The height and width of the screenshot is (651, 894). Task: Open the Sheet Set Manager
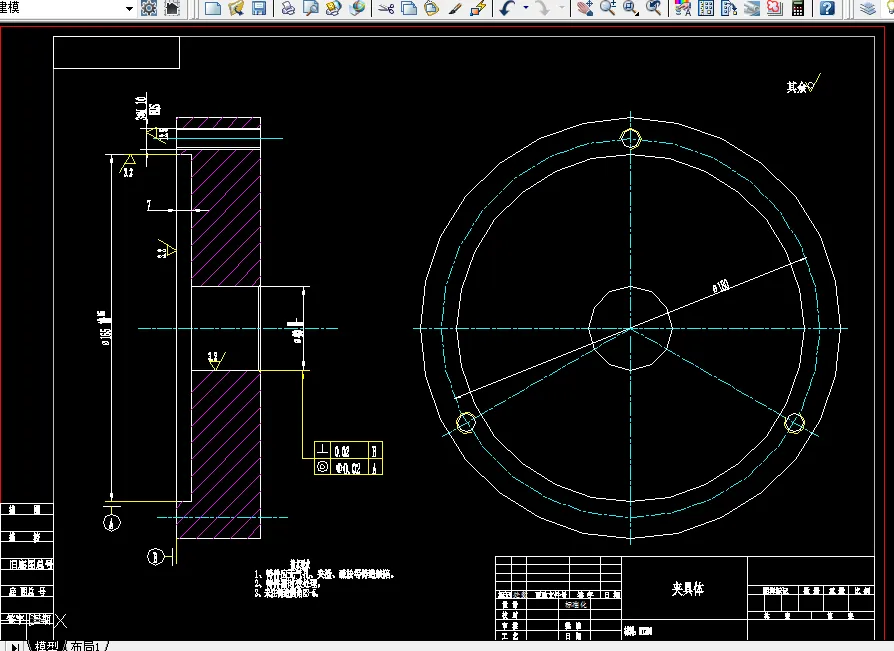pos(751,8)
